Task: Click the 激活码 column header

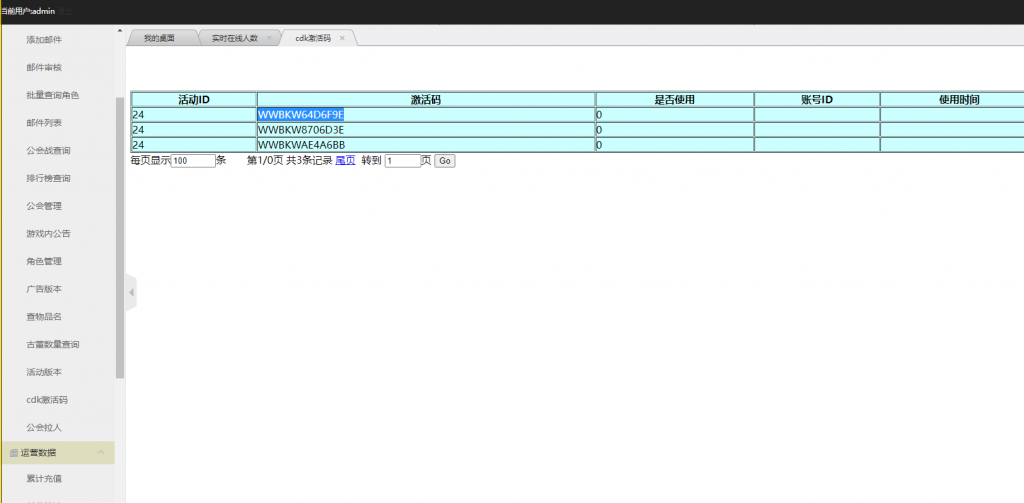Action: click(425, 100)
